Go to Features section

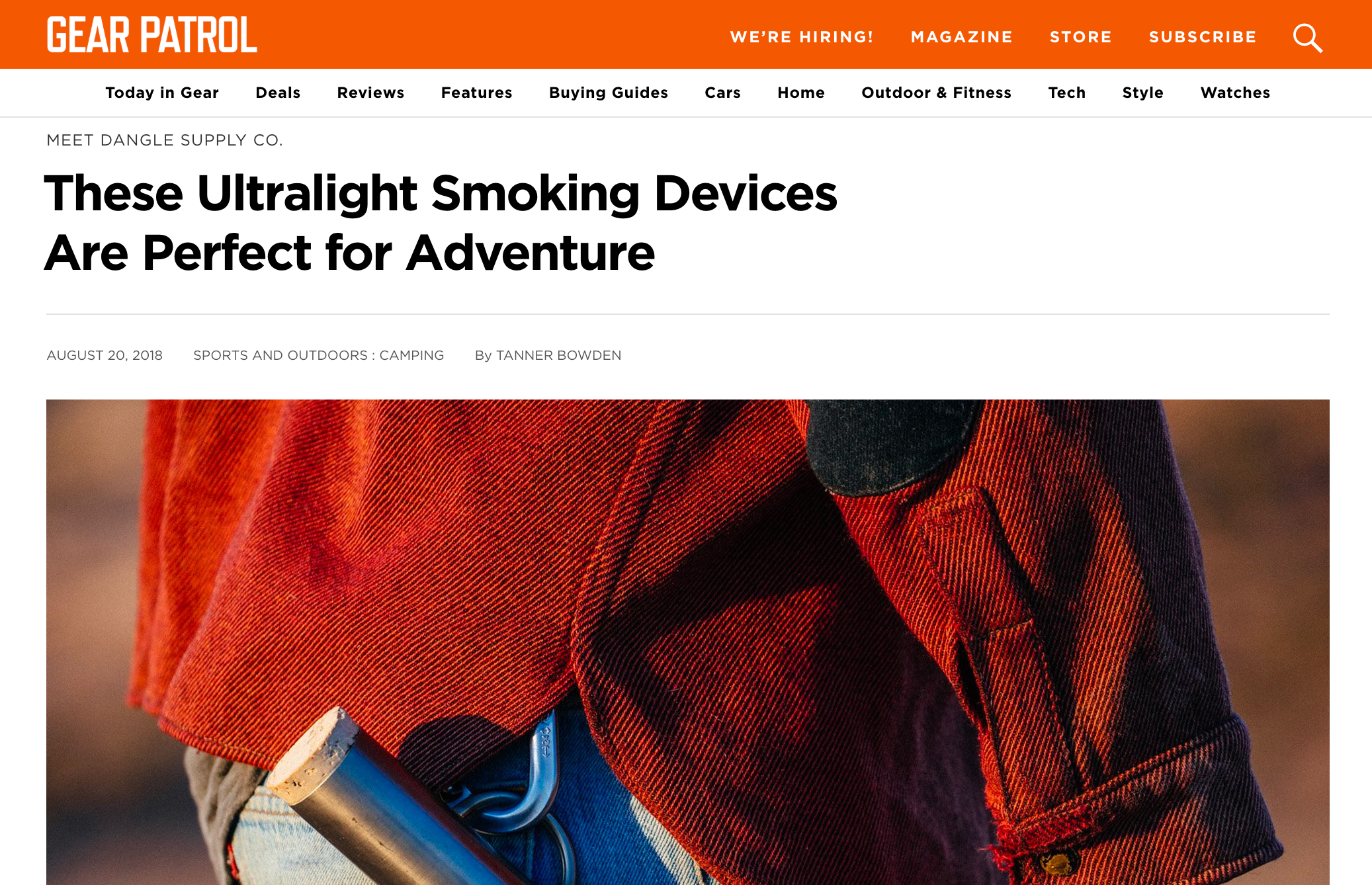click(476, 93)
